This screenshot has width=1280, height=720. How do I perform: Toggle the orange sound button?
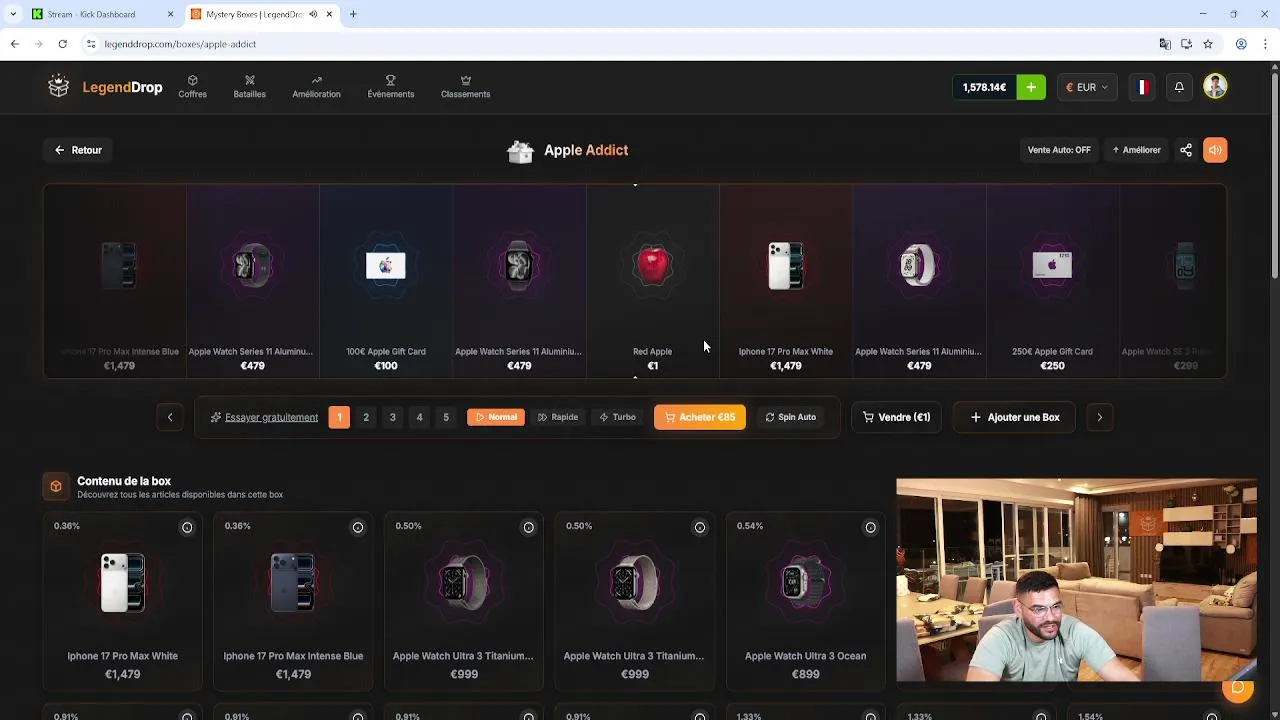coord(1215,150)
